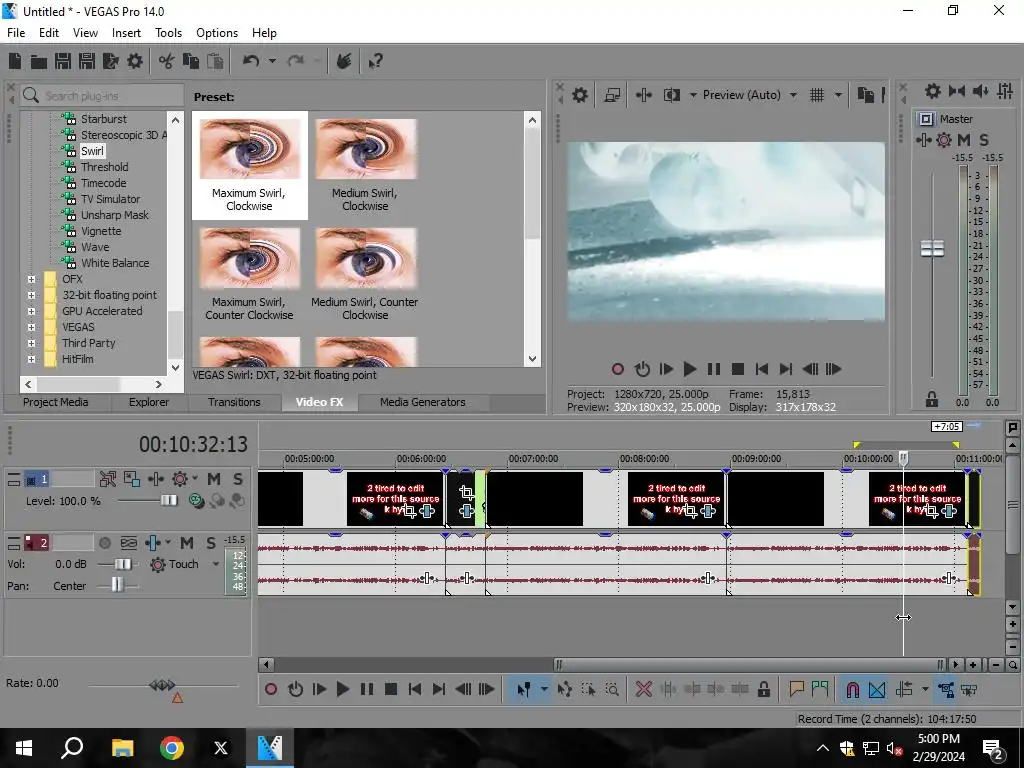Toggle Lock Envelopes to Events icon
This screenshot has height=768, width=1024.
[x=946, y=689]
